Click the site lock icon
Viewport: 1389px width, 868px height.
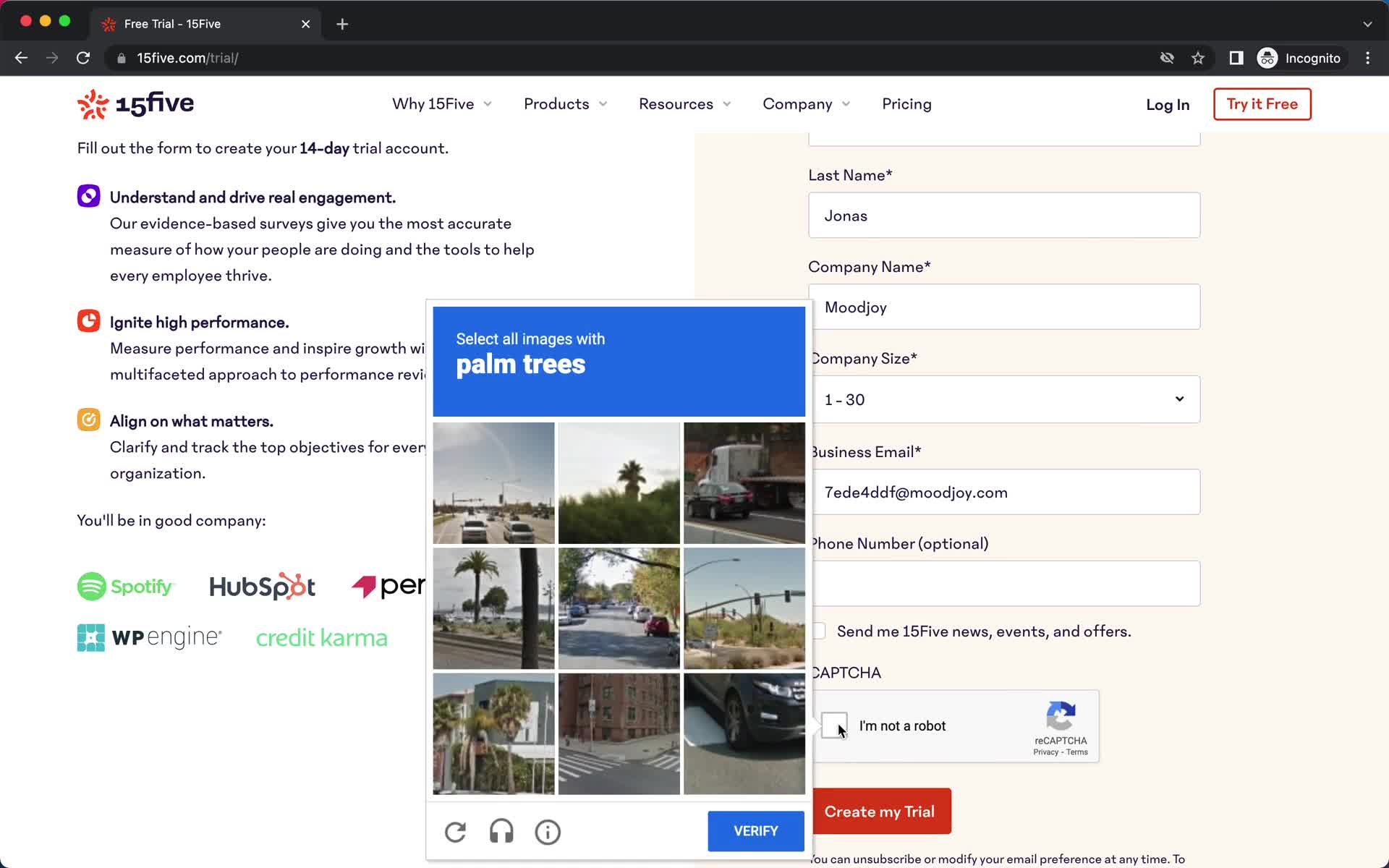(122, 58)
